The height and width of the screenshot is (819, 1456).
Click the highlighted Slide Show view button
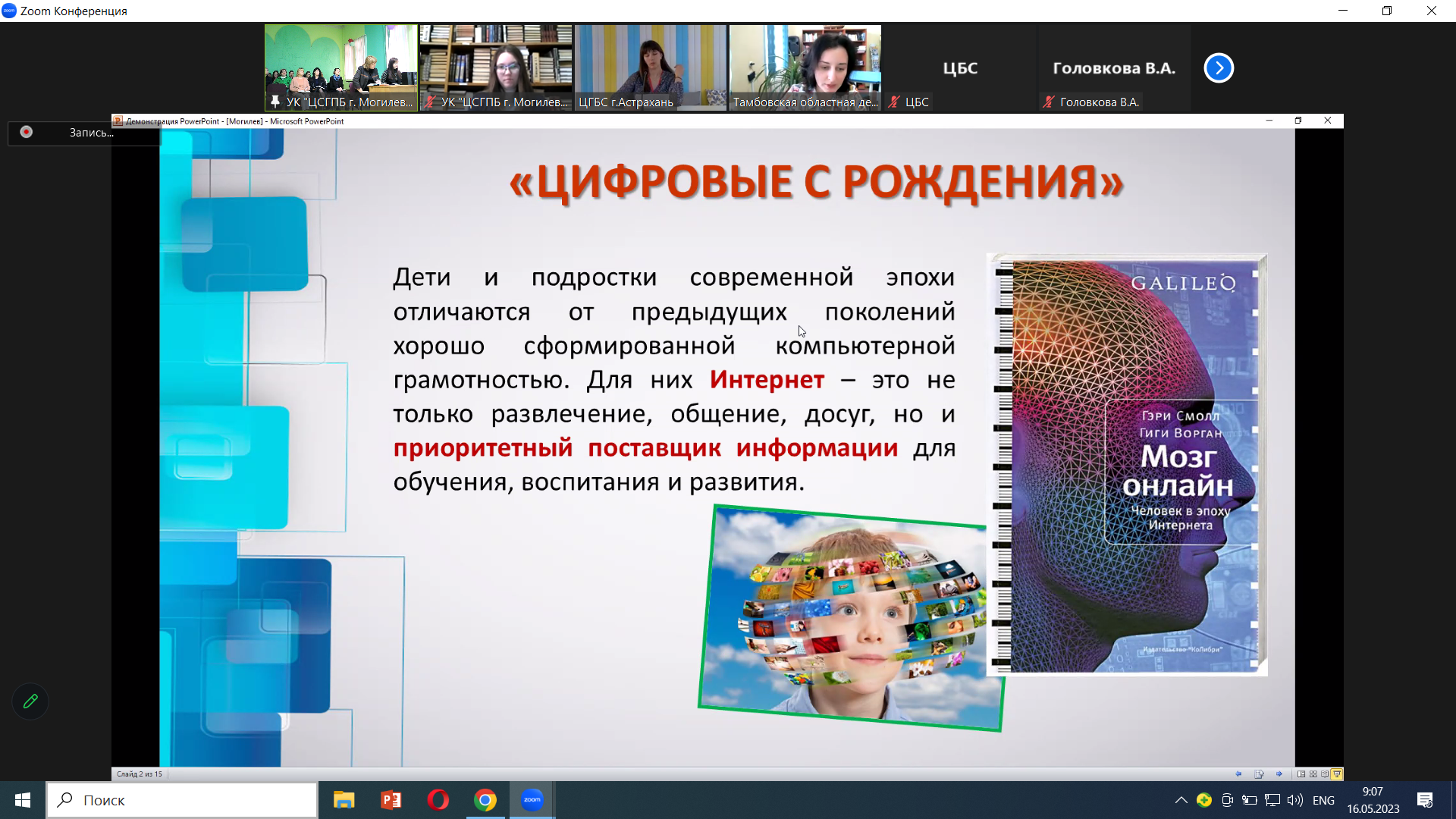(1337, 774)
